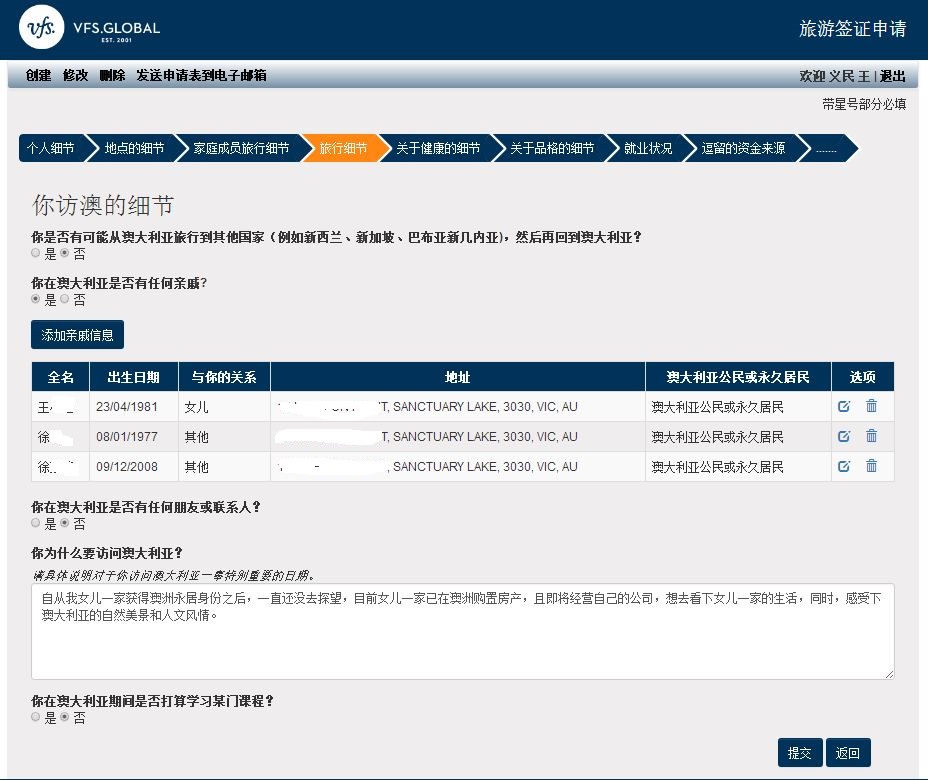Delete the relative born 08/01/1977
Image resolution: width=928 pixels, height=780 pixels.
(871, 436)
